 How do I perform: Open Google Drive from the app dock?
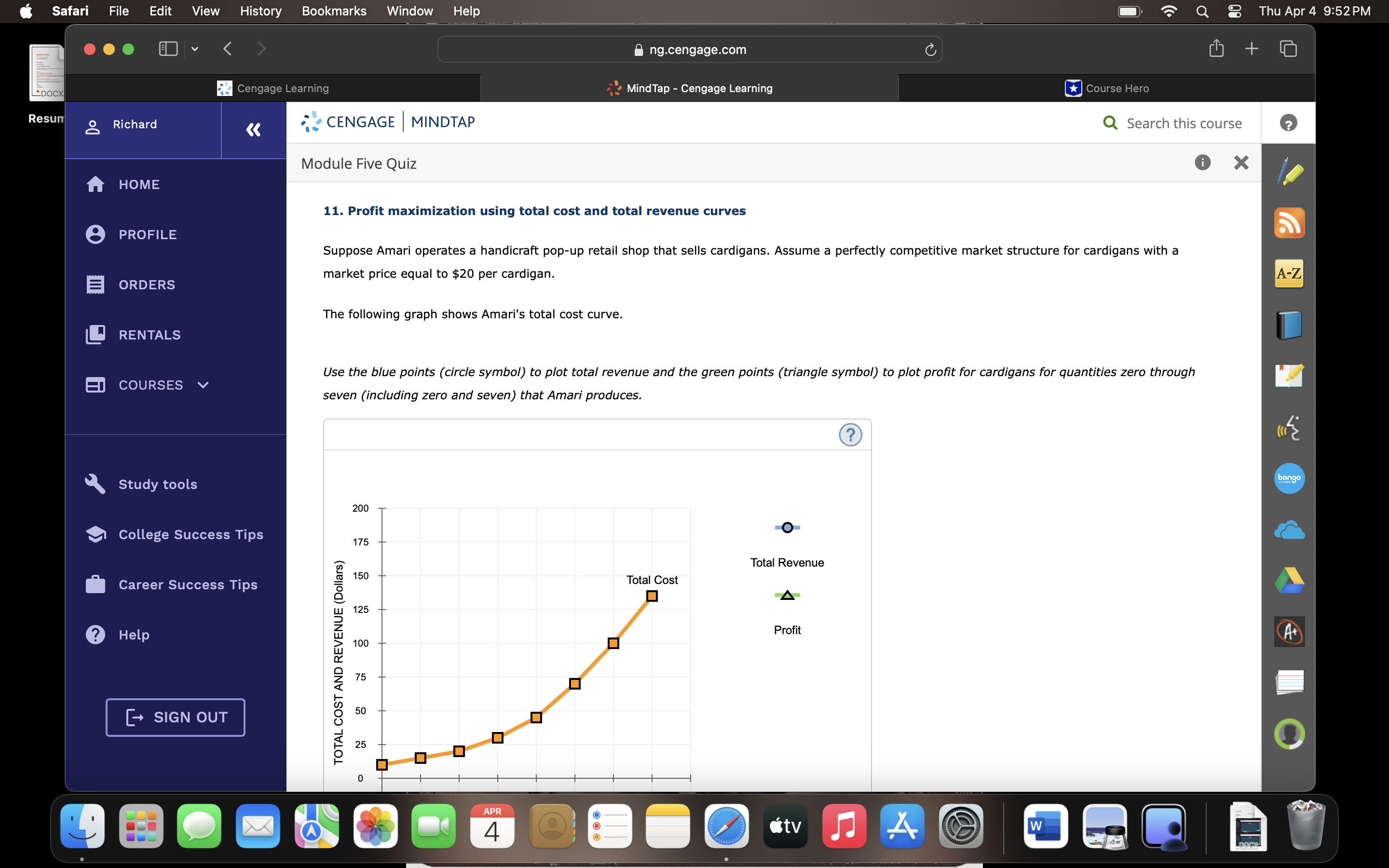click(1290, 580)
